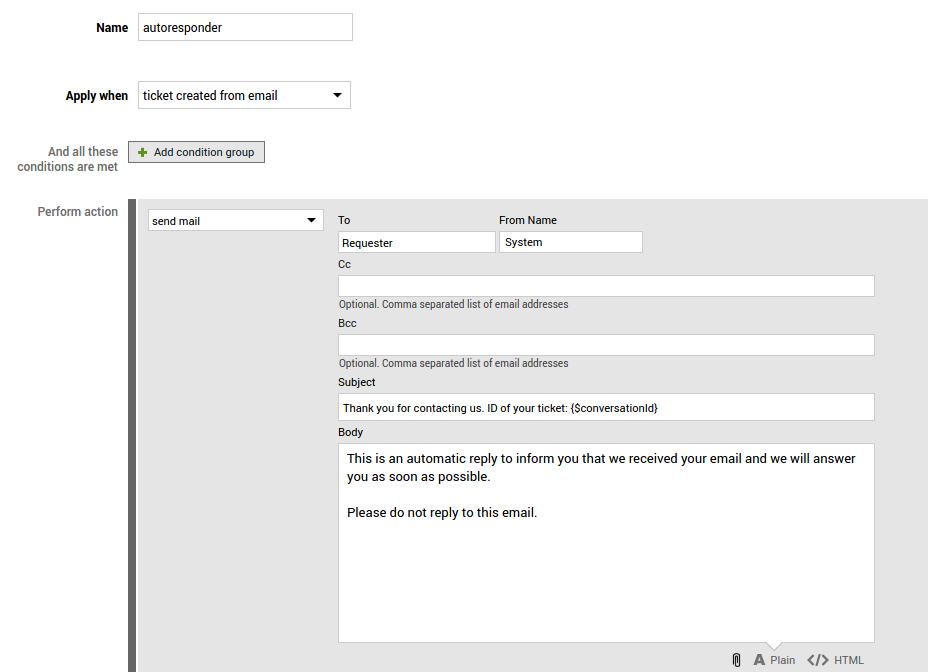Expand the 'send mail' action dropdown
The image size is (947, 672).
coord(235,221)
